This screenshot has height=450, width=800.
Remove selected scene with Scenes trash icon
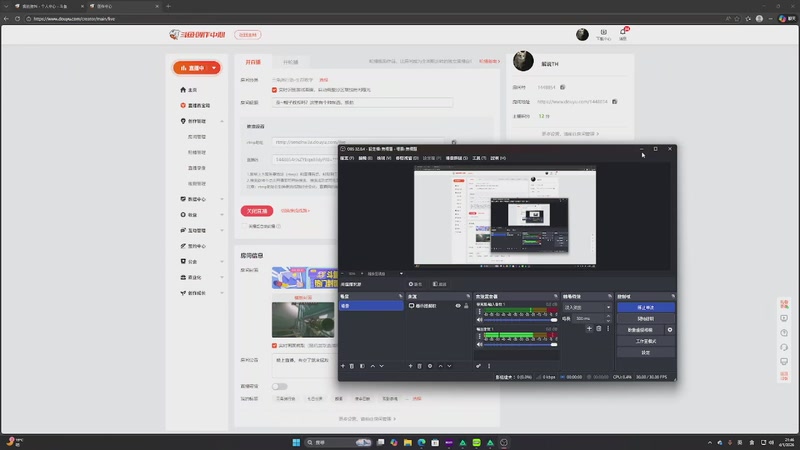pos(352,366)
